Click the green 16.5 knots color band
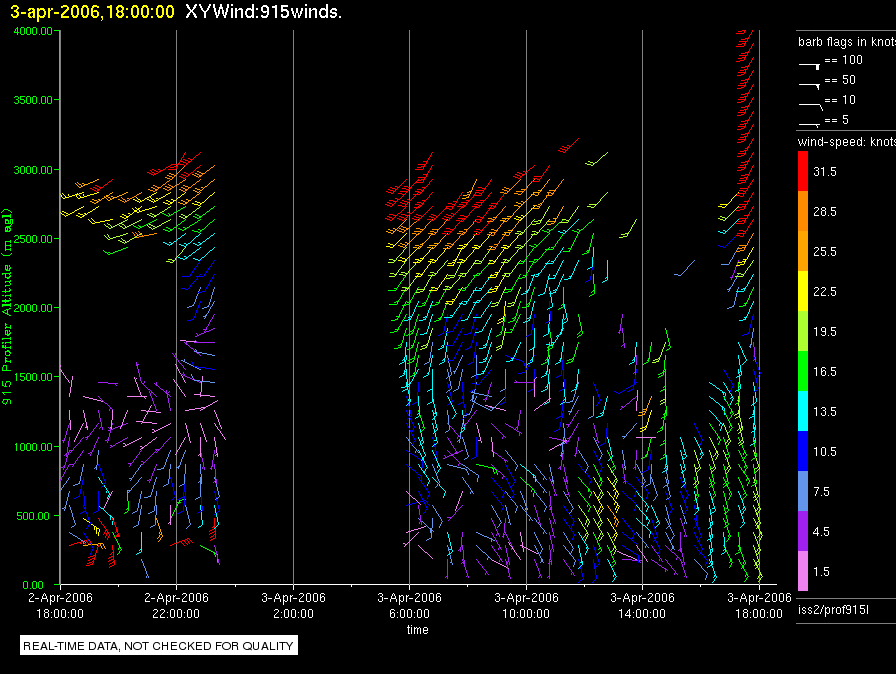Image resolution: width=896 pixels, height=674 pixels. pyautogui.click(x=803, y=371)
